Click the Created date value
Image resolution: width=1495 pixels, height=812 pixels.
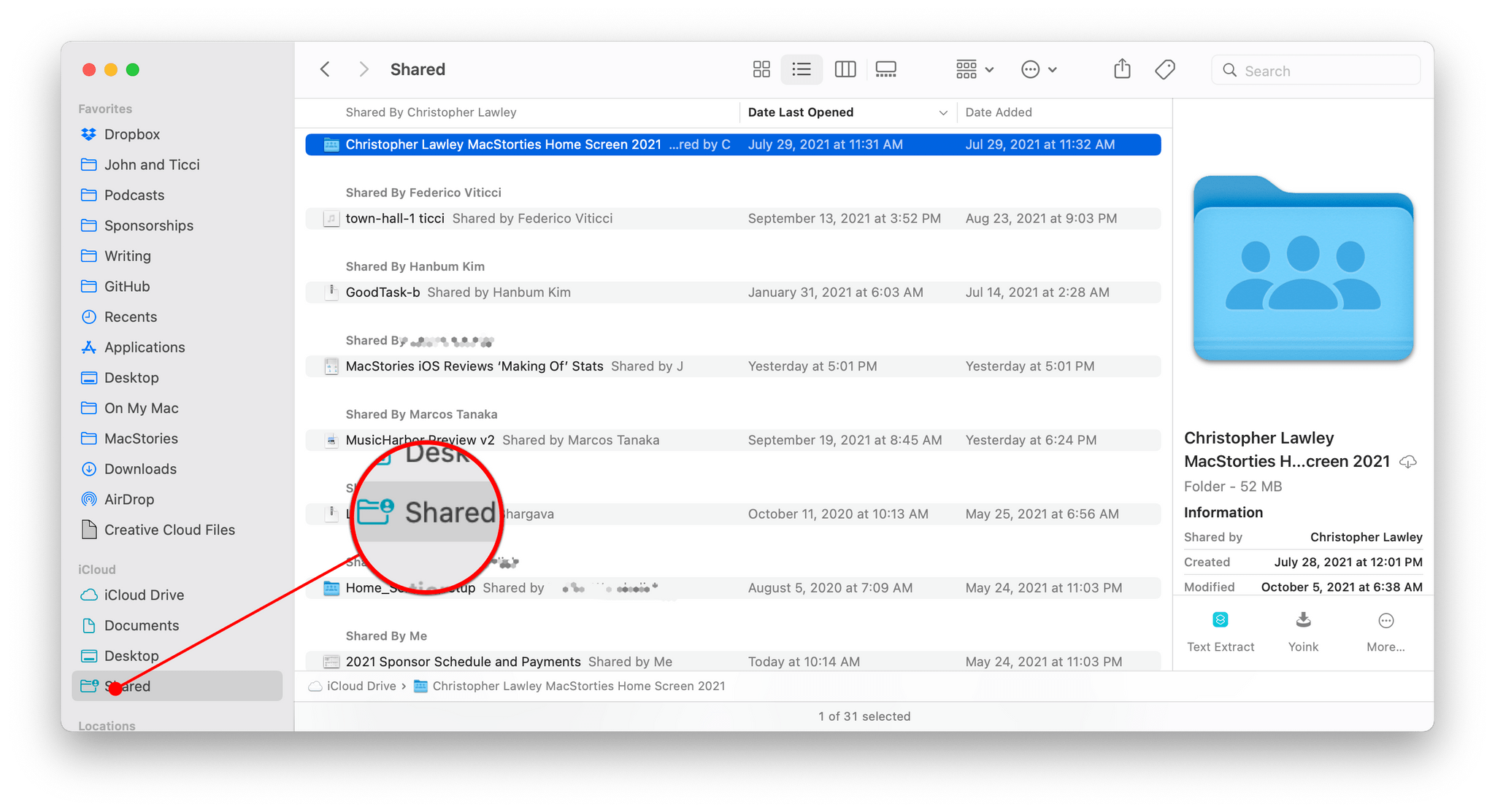click(x=1348, y=562)
